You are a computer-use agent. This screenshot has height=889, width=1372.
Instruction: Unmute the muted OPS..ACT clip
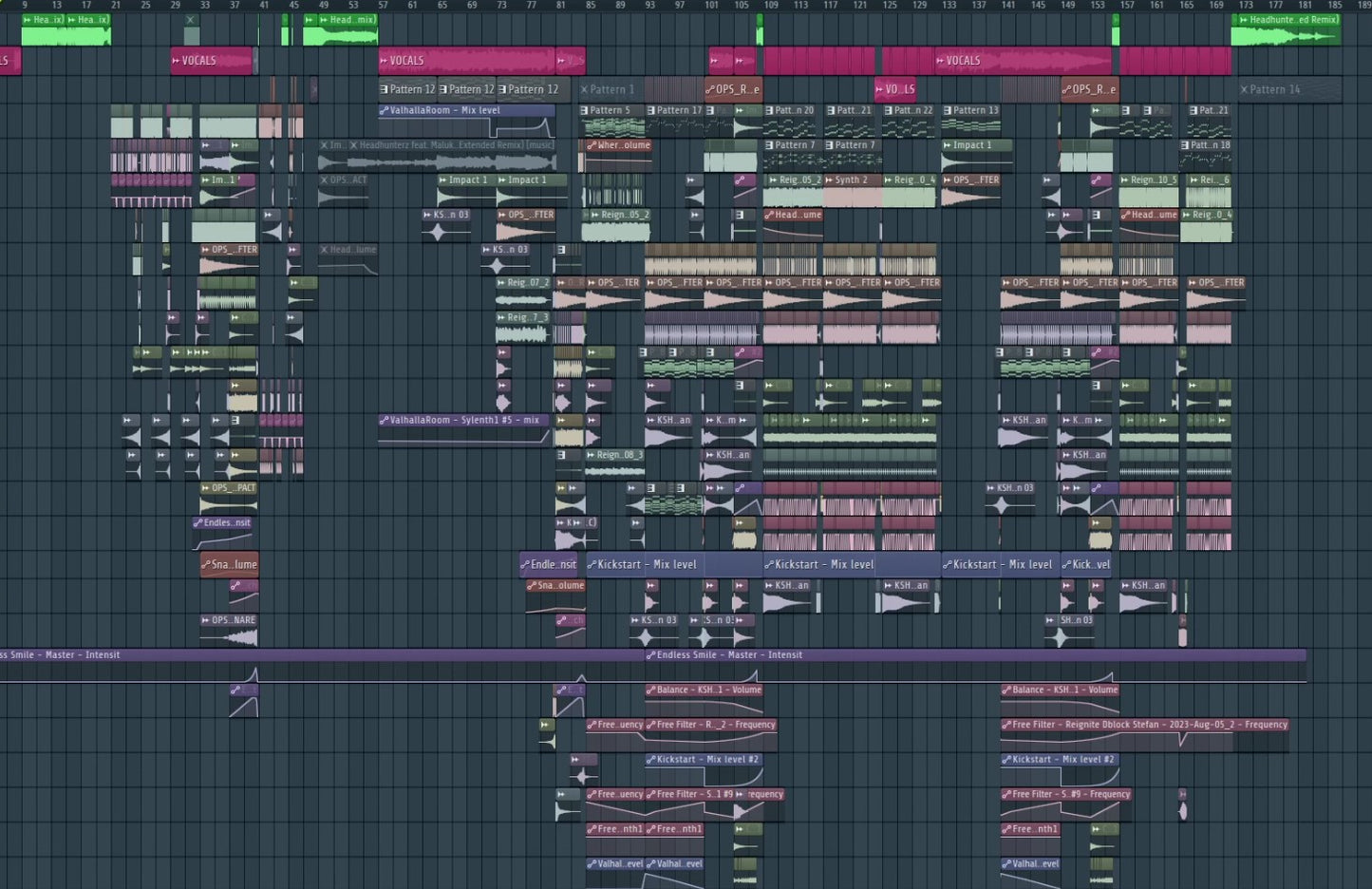click(x=326, y=180)
